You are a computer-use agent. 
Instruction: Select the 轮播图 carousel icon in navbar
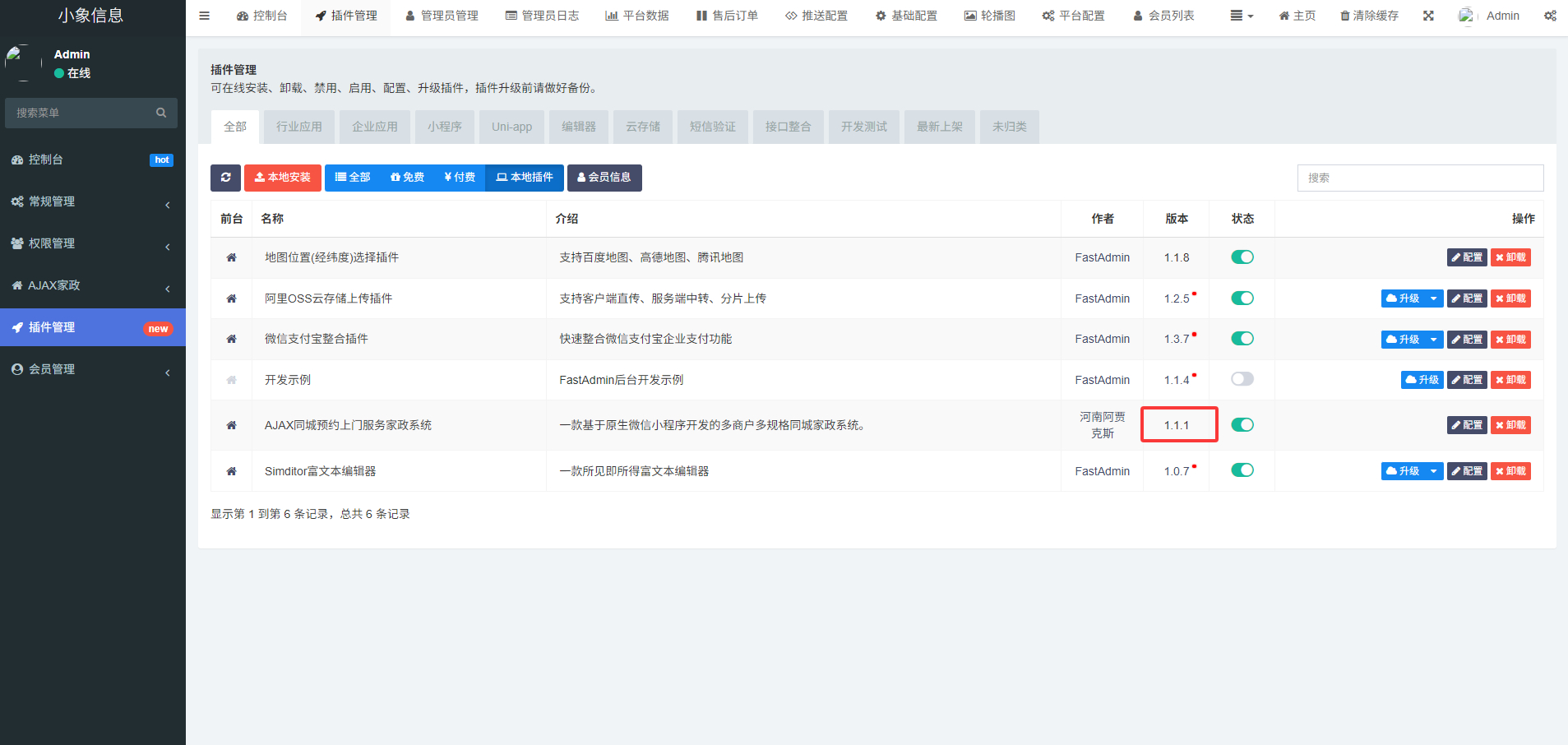pos(989,15)
